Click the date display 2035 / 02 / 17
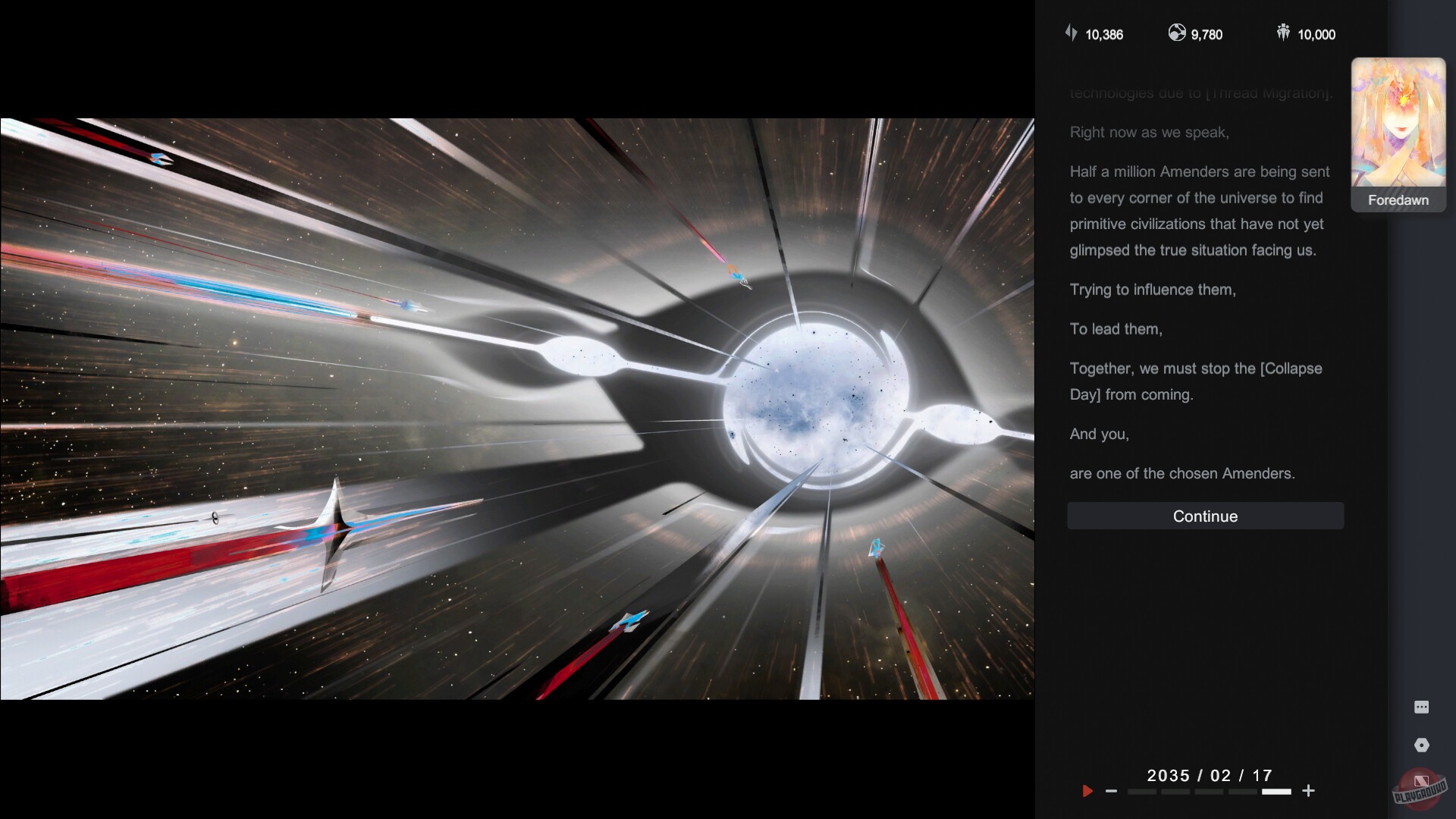This screenshot has width=1456, height=819. pos(1209,775)
